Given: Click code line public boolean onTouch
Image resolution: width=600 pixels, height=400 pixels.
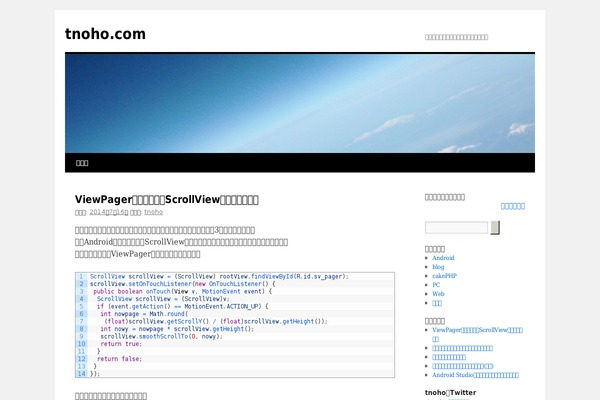Looking at the screenshot, I should [x=183, y=291].
